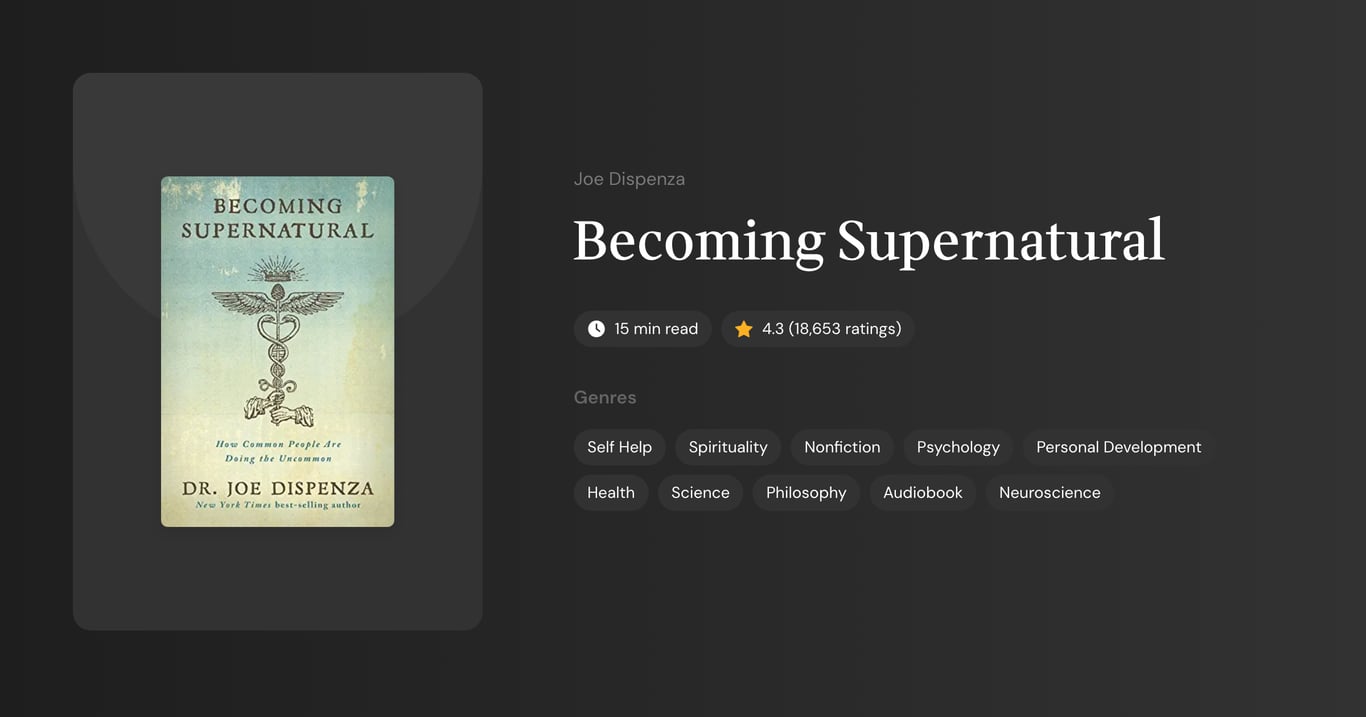Image resolution: width=1366 pixels, height=717 pixels.
Task: Select the Health genre tag
Action: (x=610, y=492)
